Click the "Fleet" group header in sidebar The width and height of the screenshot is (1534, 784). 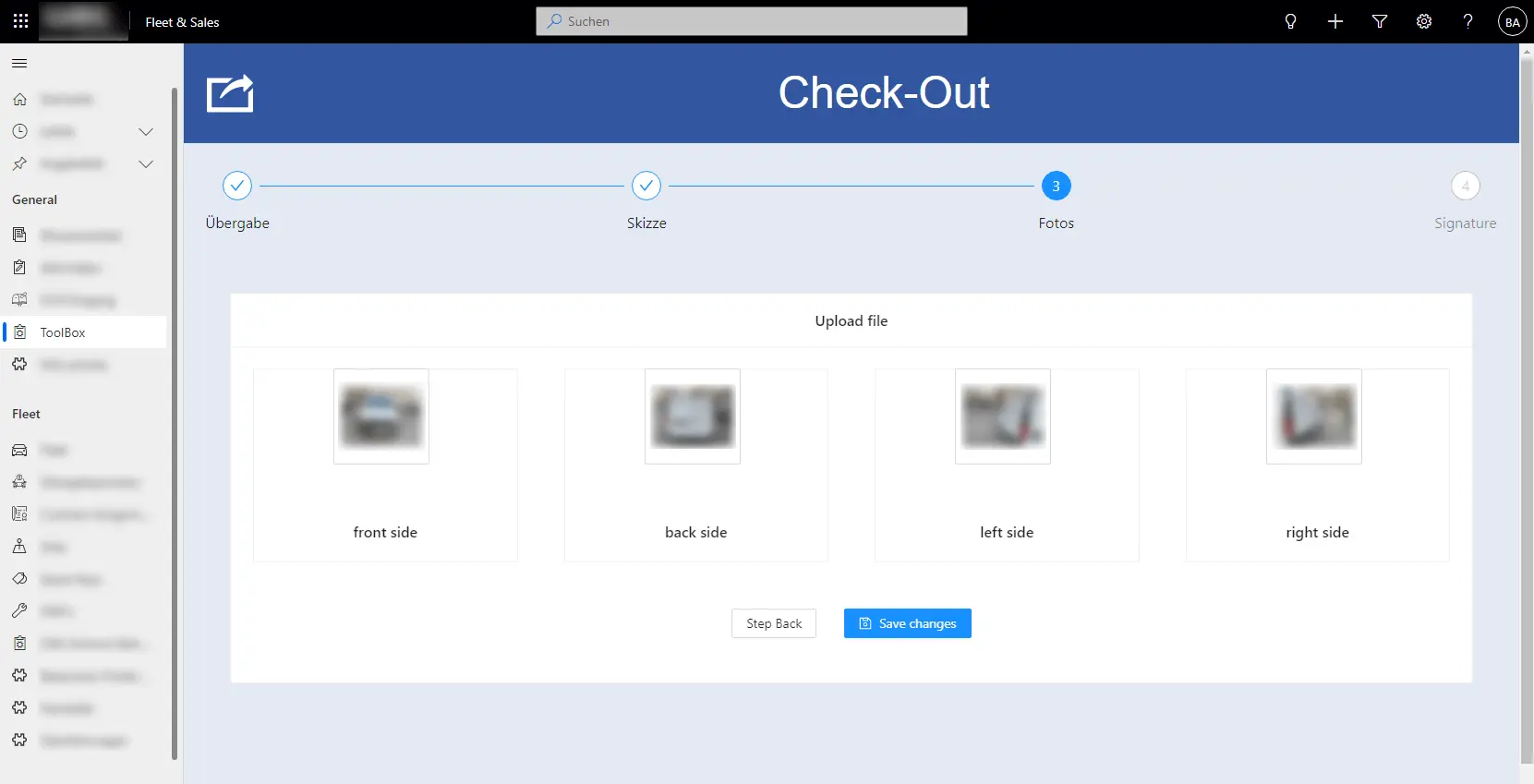click(x=27, y=414)
